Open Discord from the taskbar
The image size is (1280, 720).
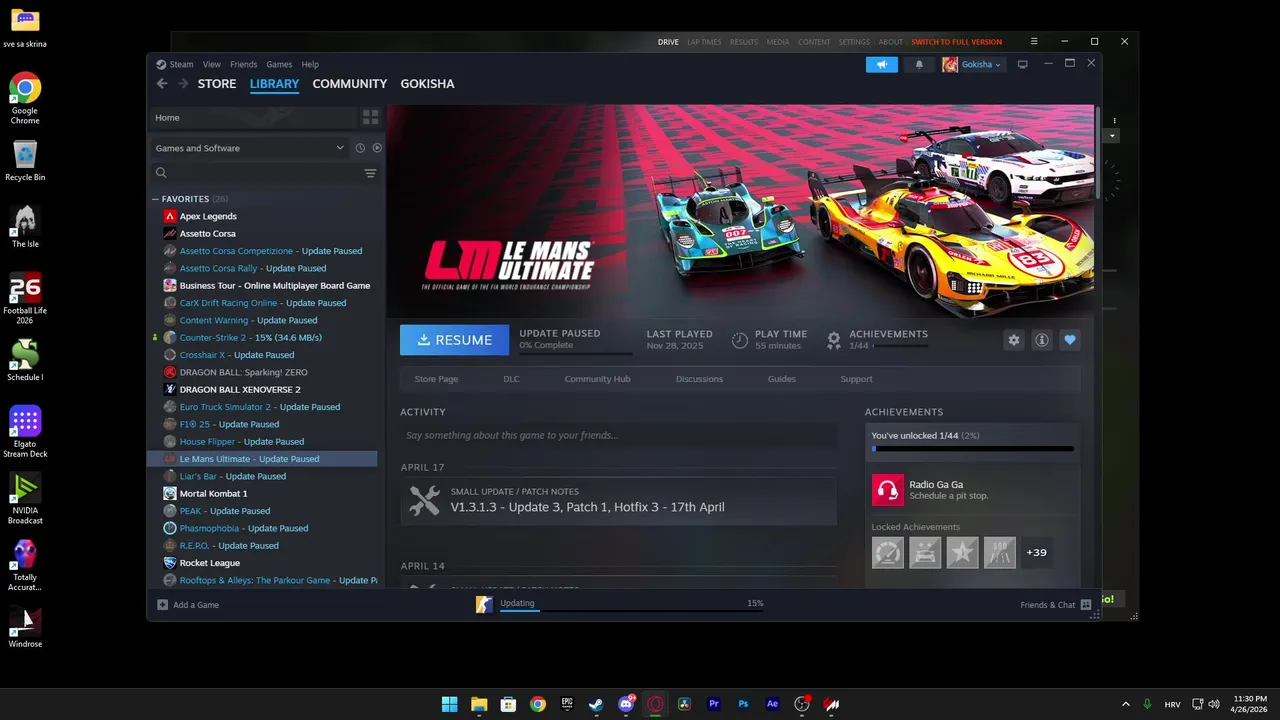[x=626, y=704]
